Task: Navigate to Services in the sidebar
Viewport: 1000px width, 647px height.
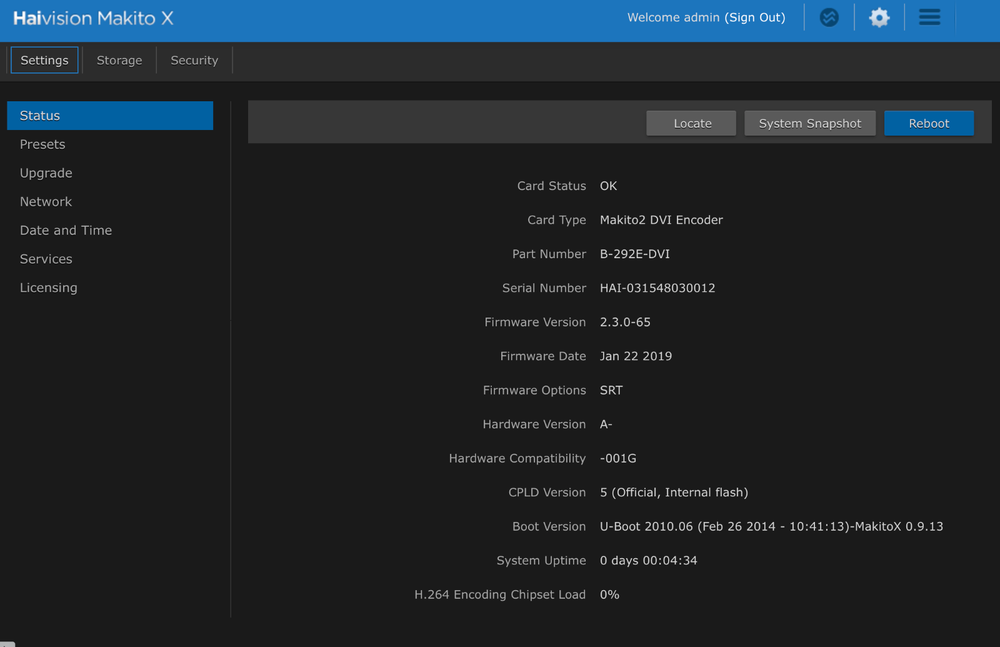Action: tap(46, 259)
